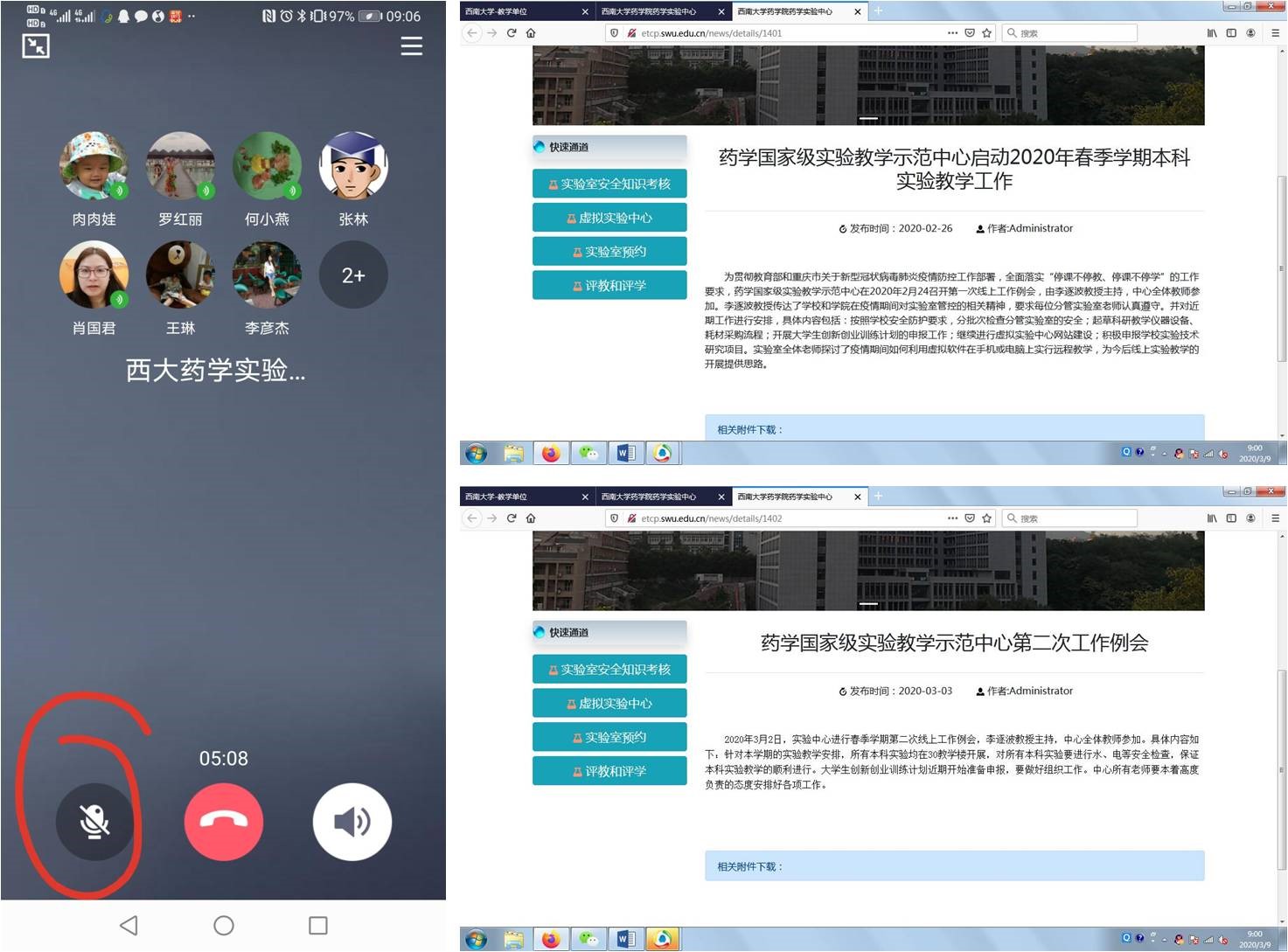This screenshot has width=1288, height=952.
Task: Go to the home page in the details/1401 browser
Action: pos(531,33)
